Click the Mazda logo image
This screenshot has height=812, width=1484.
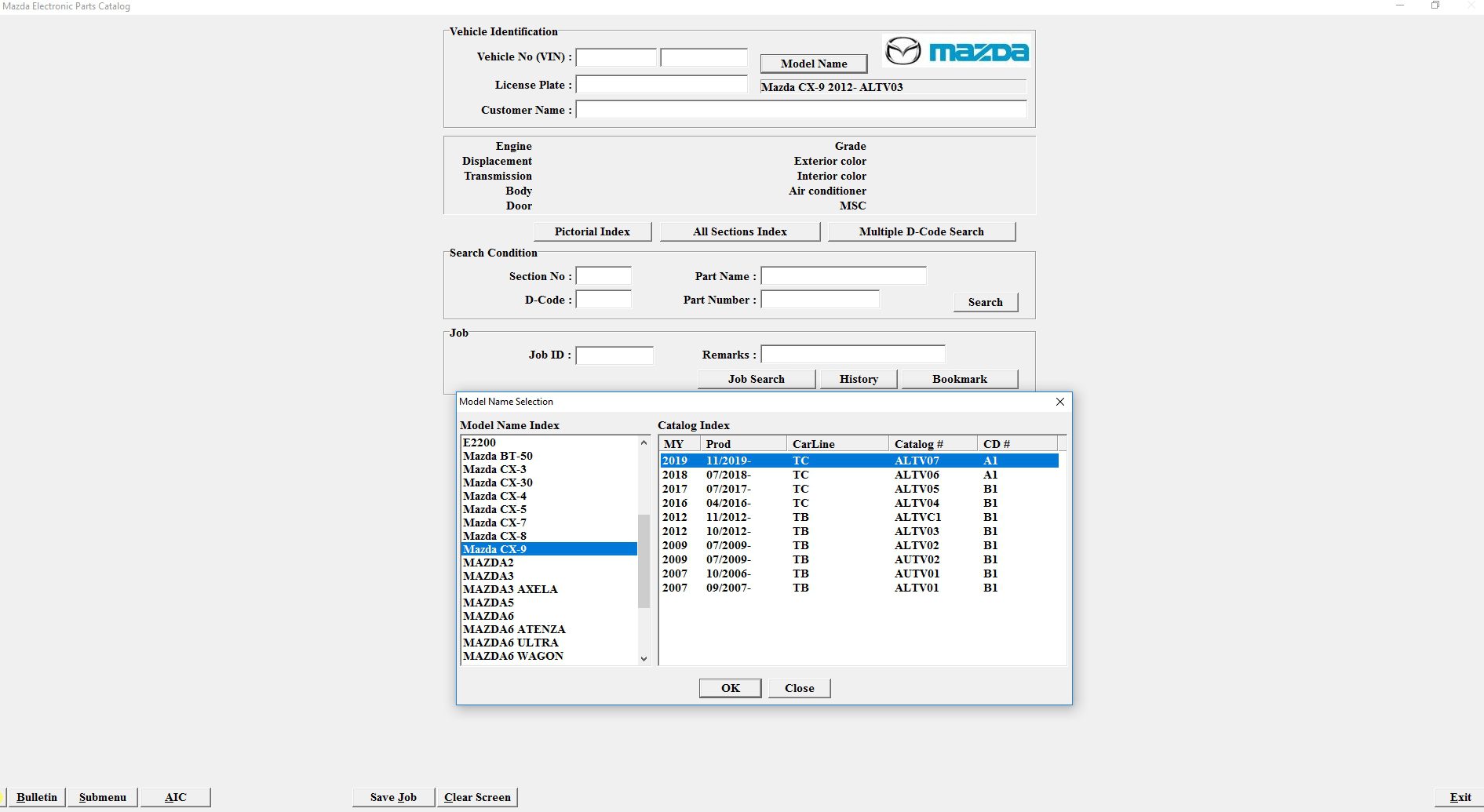[955, 51]
